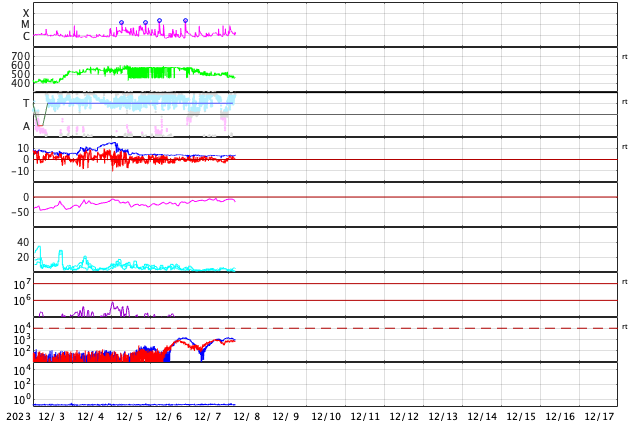Image resolution: width=634 pixels, height=424 pixels.
Task: Click the 10^6 axis value
Action: point(22,301)
